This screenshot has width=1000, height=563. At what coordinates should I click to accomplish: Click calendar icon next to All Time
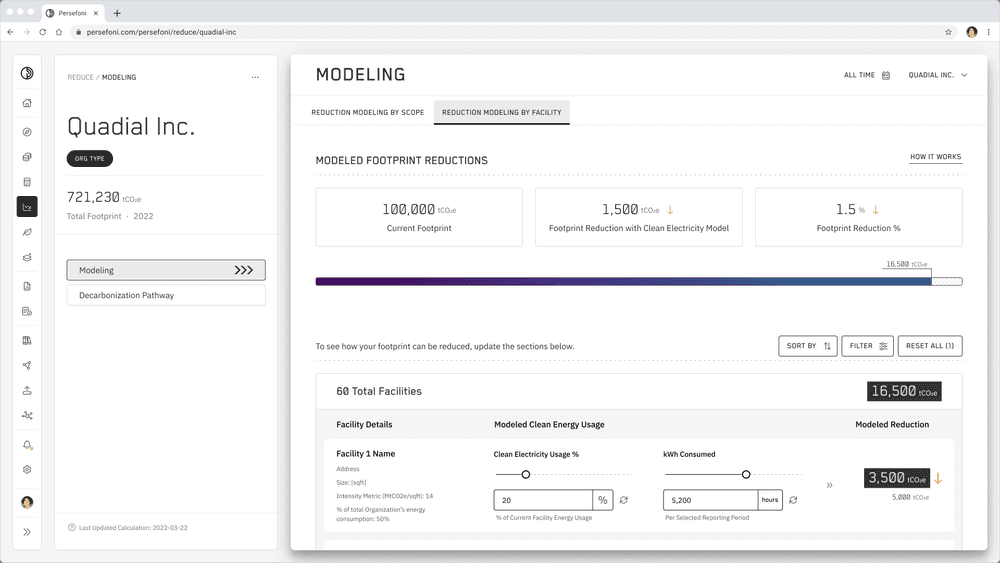click(x=886, y=75)
